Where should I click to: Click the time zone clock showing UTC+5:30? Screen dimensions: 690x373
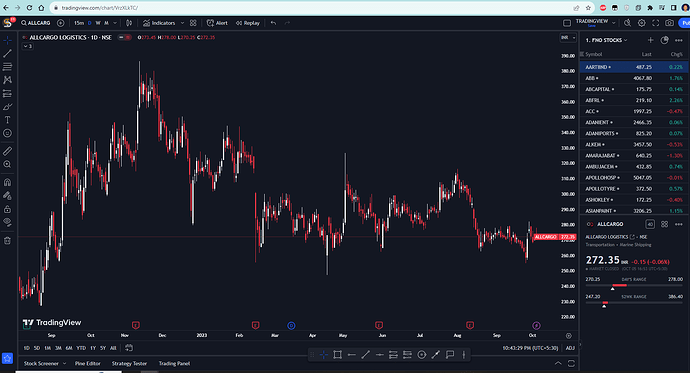(530, 348)
